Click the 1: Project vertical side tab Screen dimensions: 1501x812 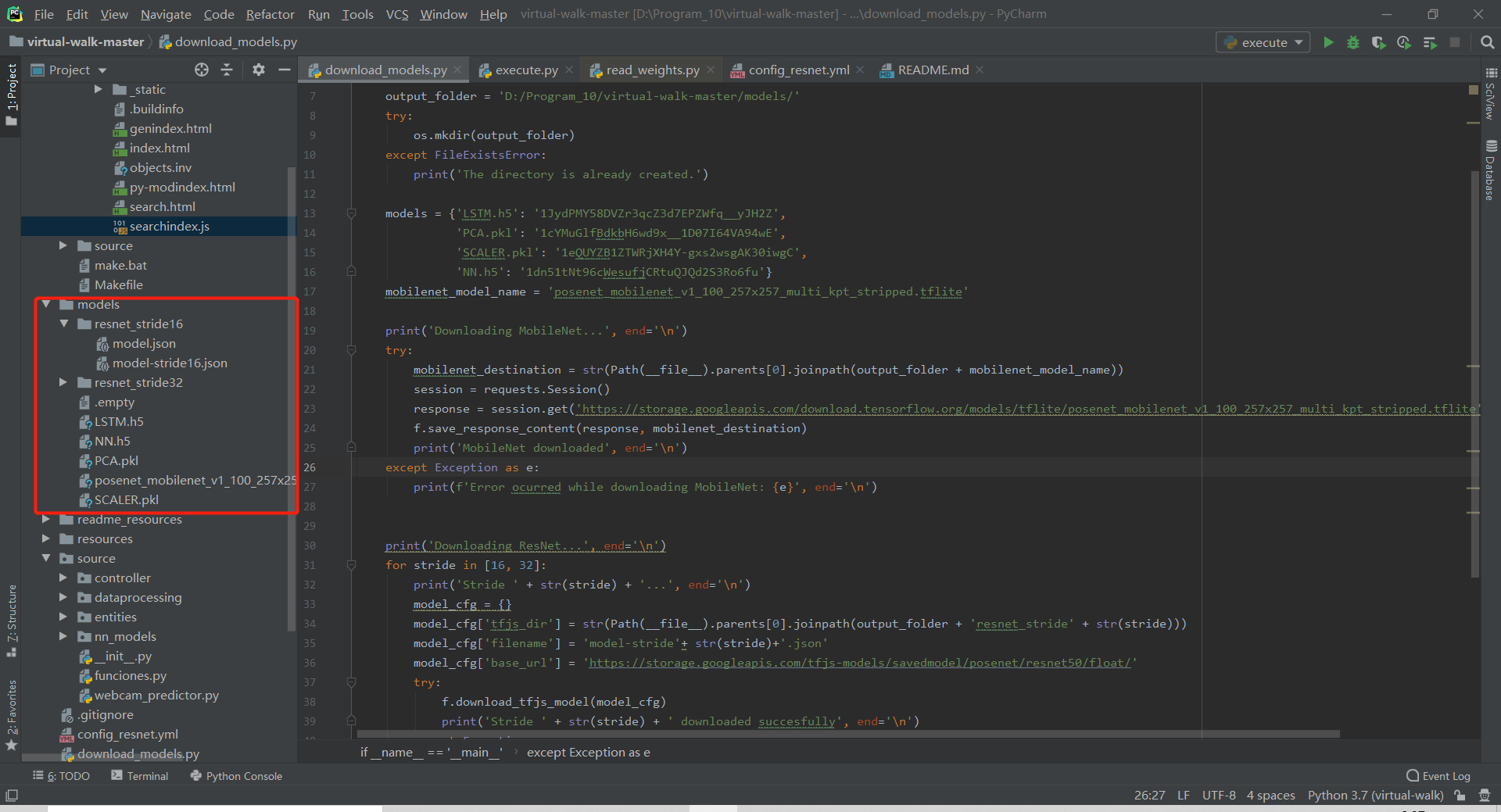click(x=11, y=95)
